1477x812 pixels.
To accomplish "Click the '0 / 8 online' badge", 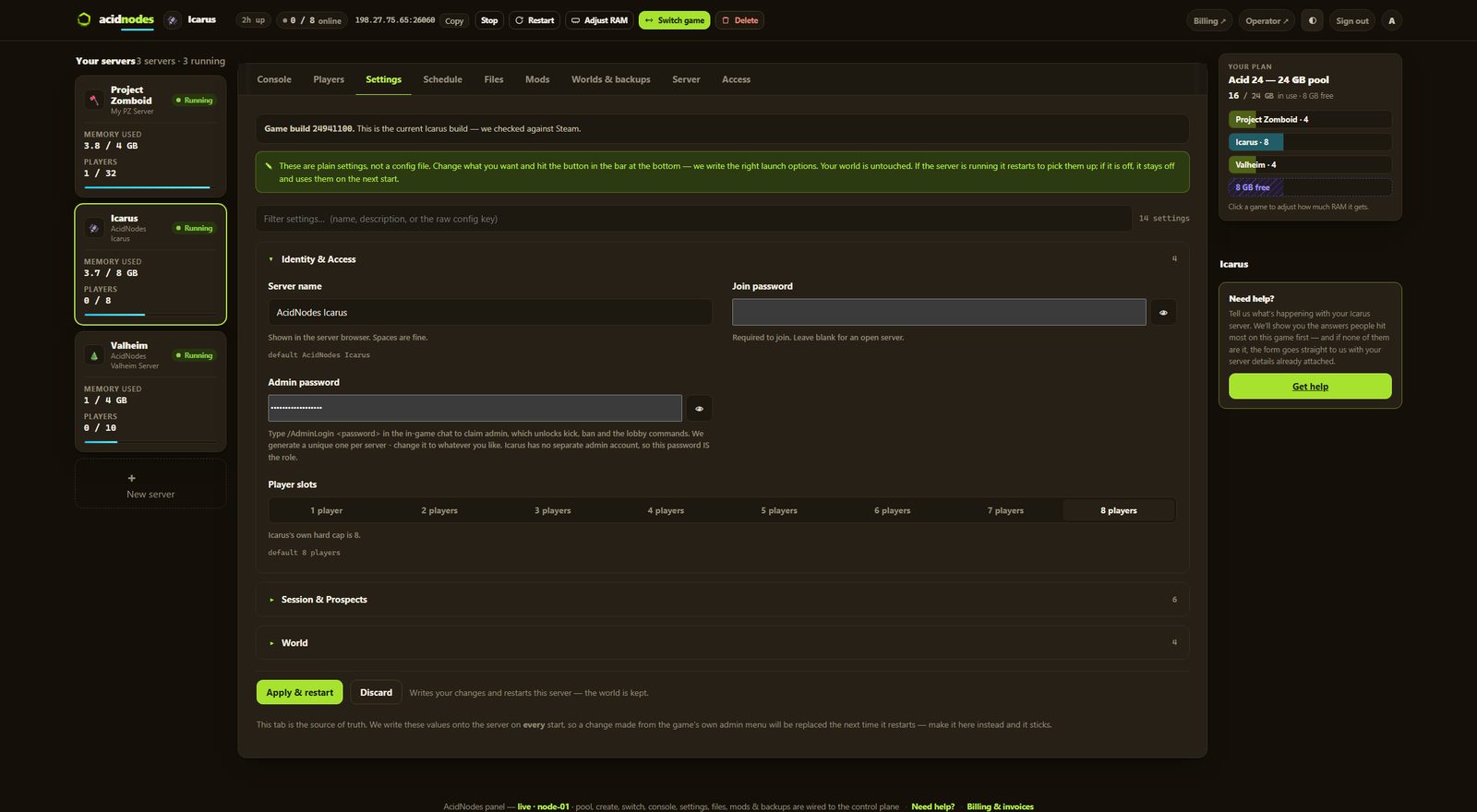I will point(312,20).
